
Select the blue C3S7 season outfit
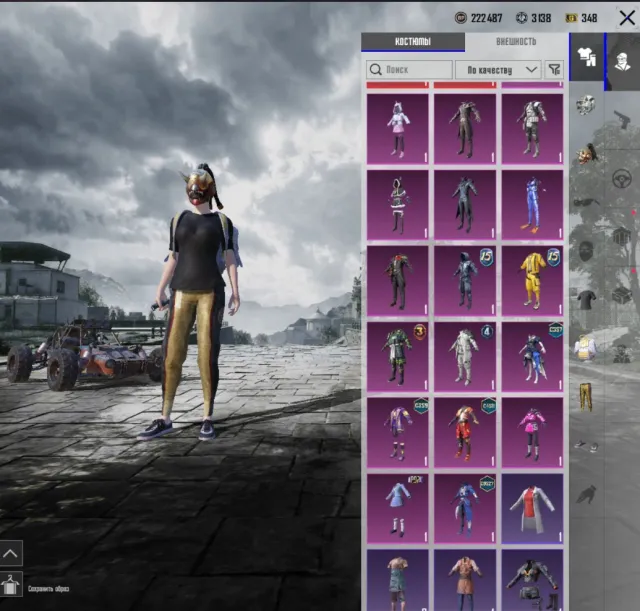pos(532,357)
